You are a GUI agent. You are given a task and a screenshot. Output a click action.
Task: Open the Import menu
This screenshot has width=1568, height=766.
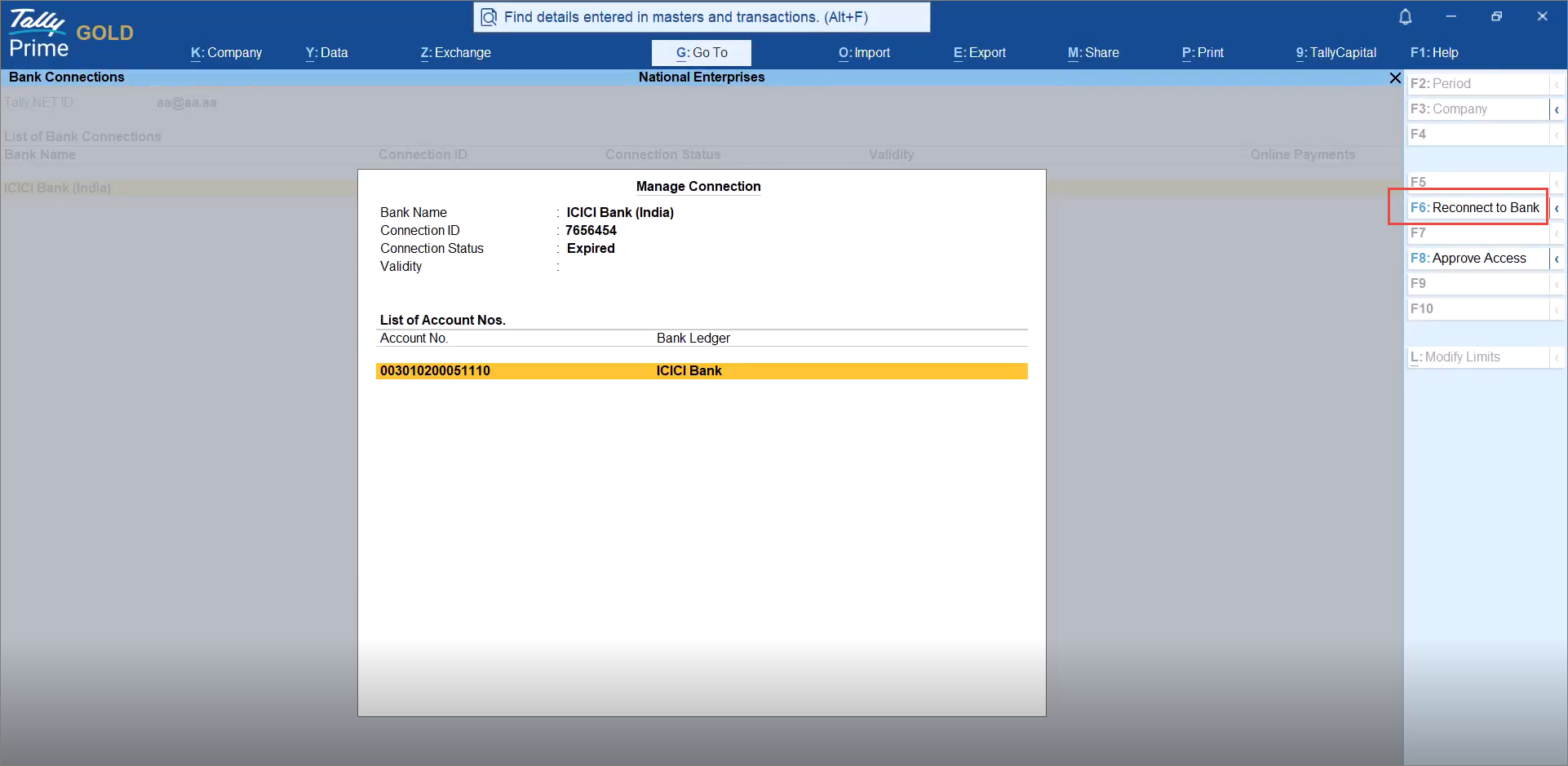pos(863,52)
